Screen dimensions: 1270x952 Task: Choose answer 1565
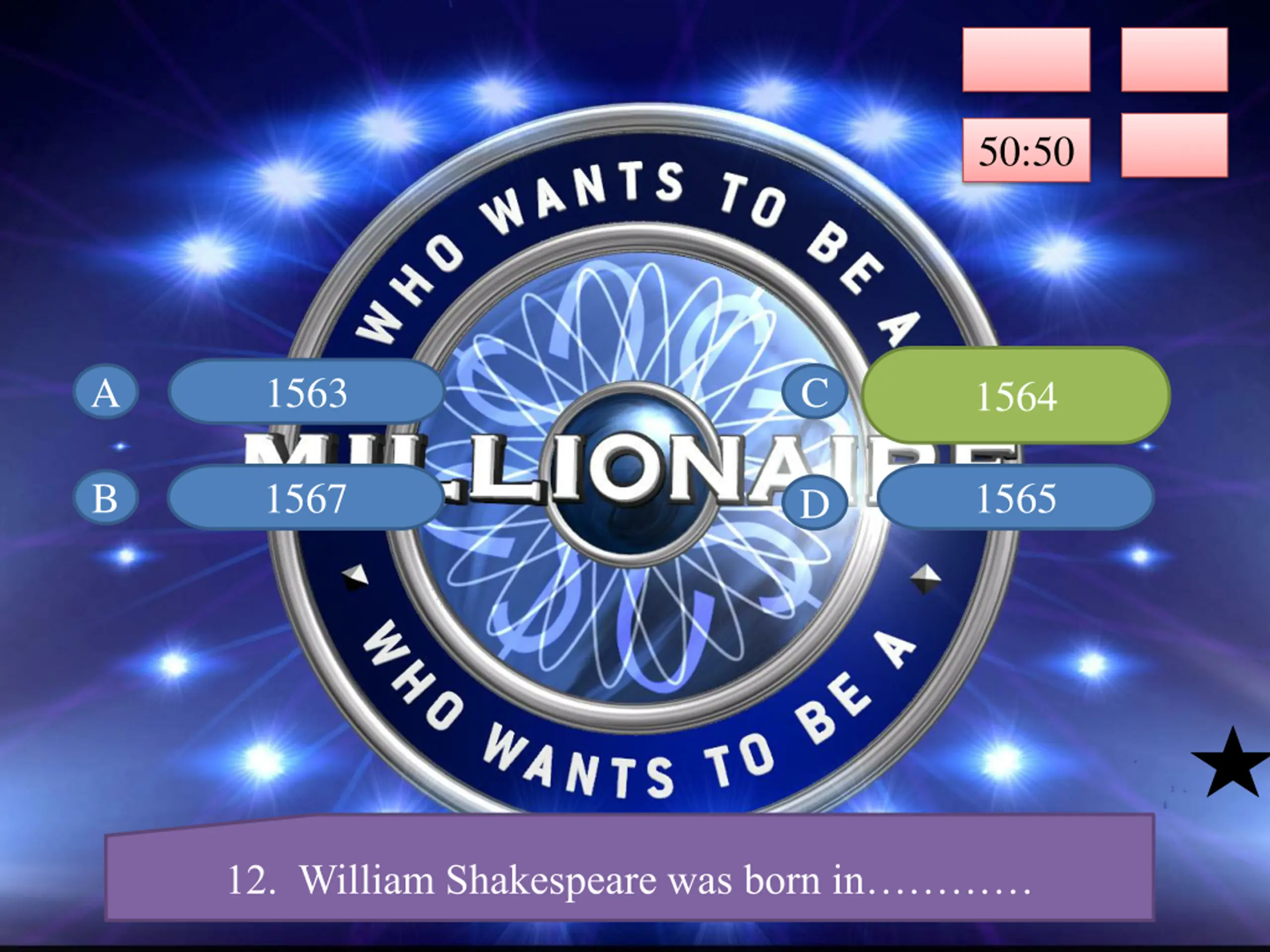[x=1016, y=497]
